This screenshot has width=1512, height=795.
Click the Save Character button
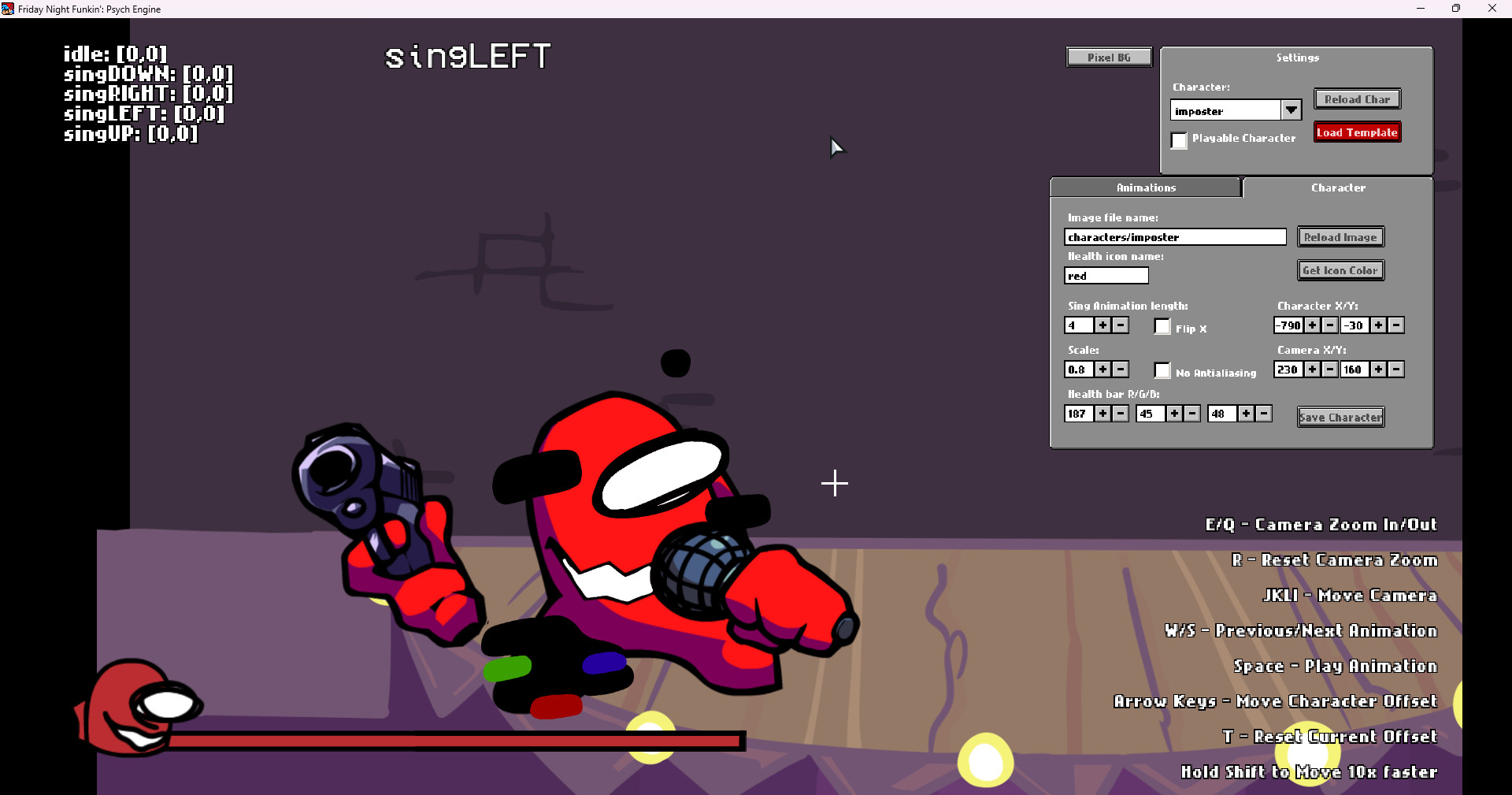(x=1340, y=417)
